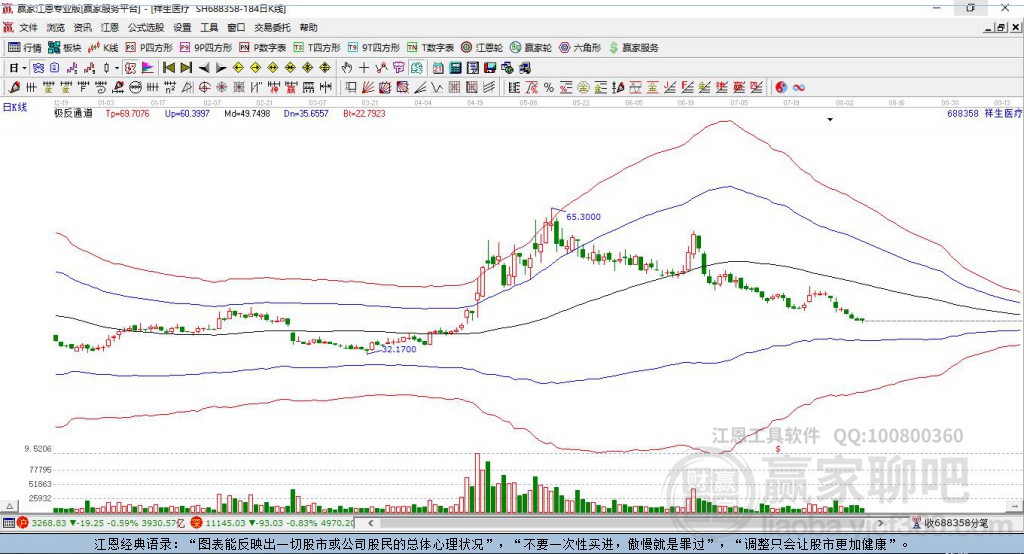Viewport: 1024px width, 554px height.
Task: Click the percent sign drawing tool
Action: (x=549, y=88)
